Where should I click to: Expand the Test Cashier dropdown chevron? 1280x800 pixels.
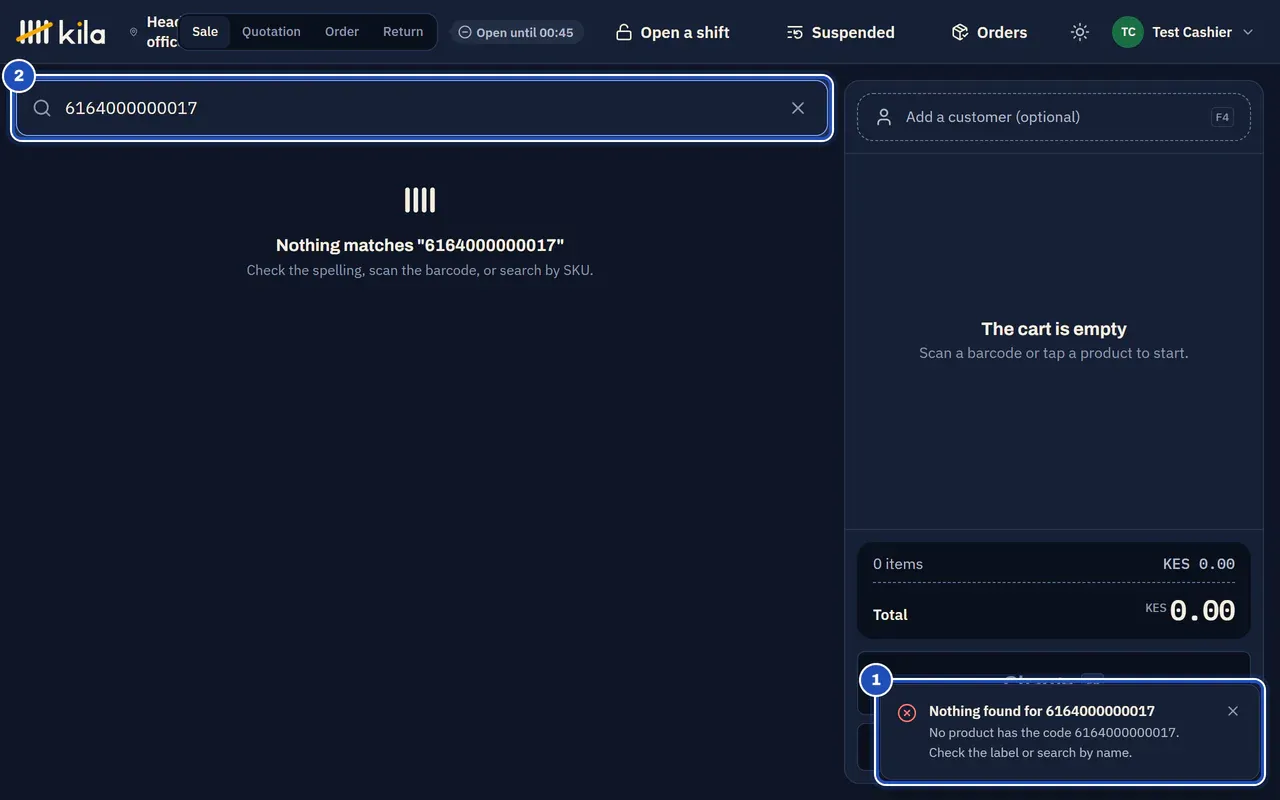coord(1247,32)
